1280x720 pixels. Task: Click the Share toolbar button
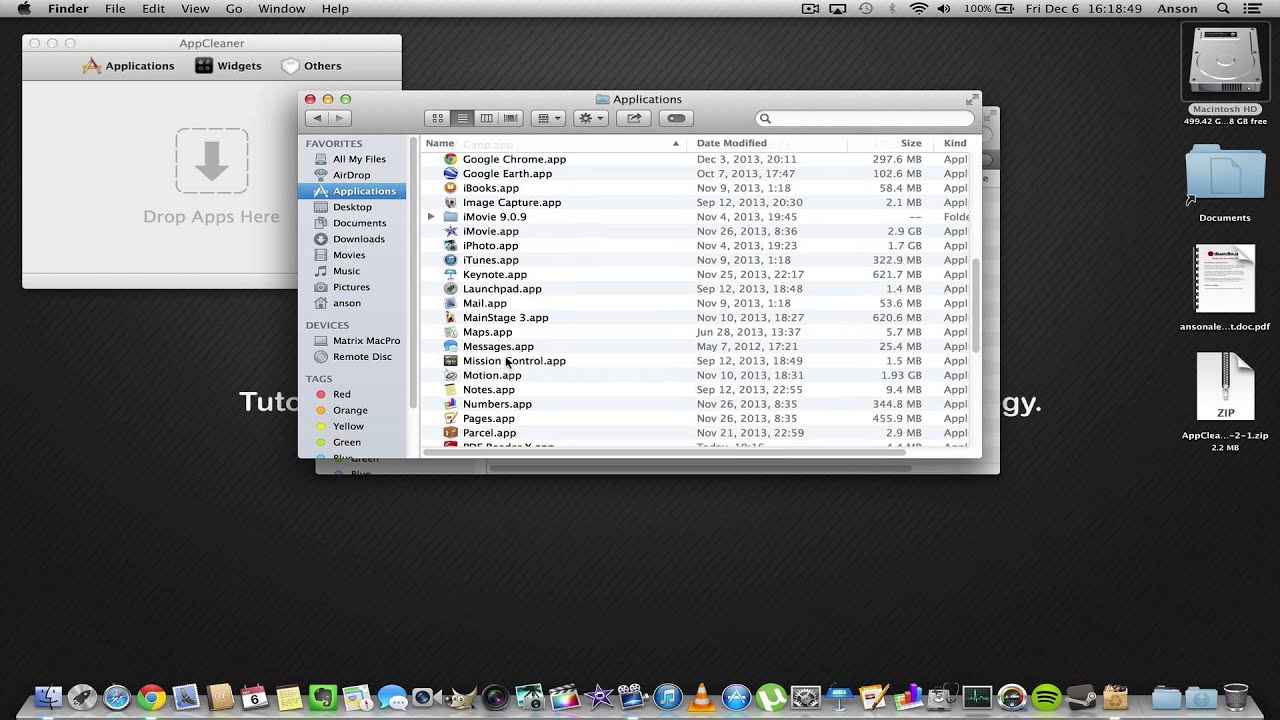(634, 118)
